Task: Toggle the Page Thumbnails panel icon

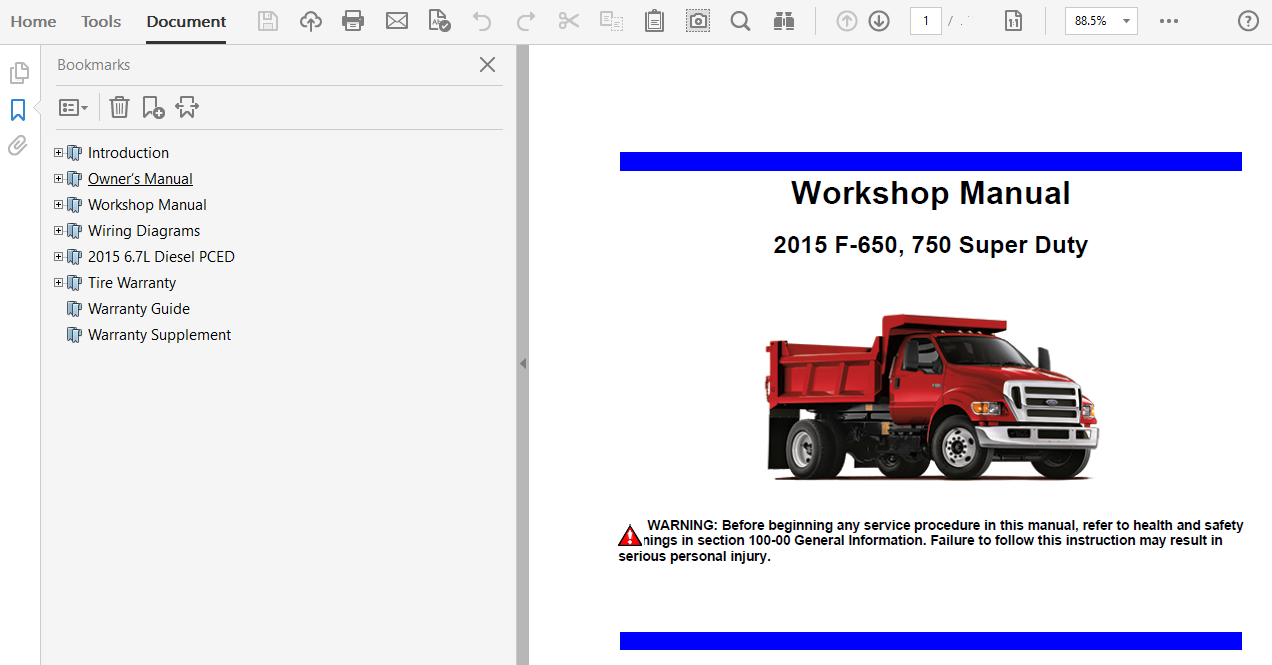Action: point(18,73)
